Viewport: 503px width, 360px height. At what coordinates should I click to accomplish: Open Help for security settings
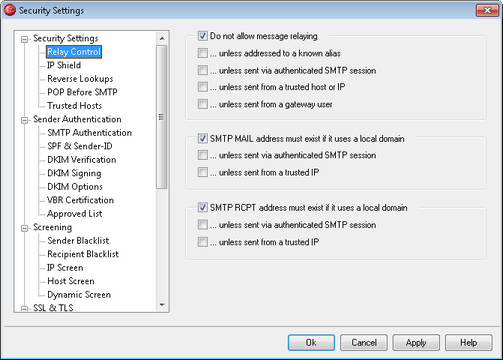[468, 343]
